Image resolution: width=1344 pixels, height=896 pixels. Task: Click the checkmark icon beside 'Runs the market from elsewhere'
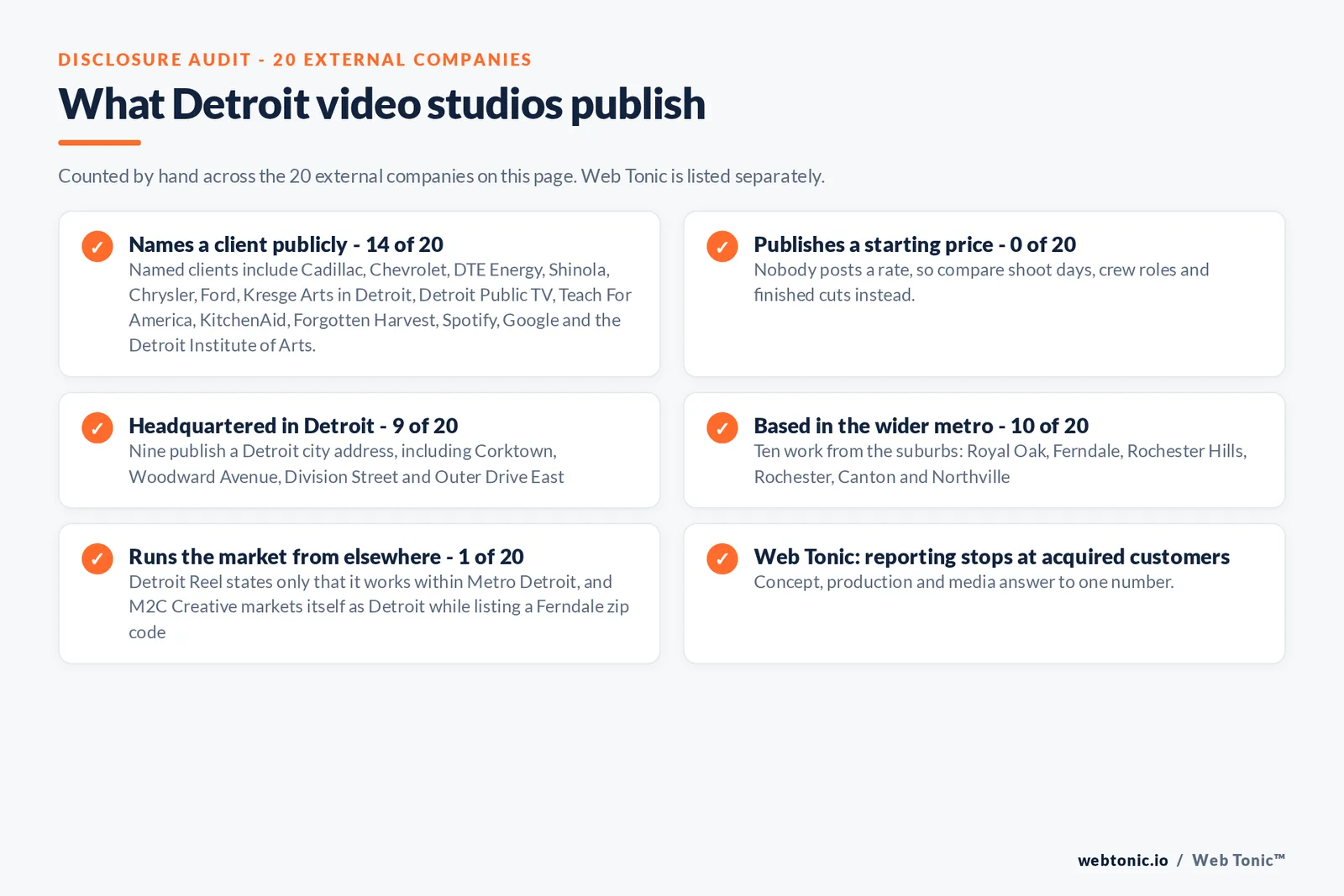[97, 558]
